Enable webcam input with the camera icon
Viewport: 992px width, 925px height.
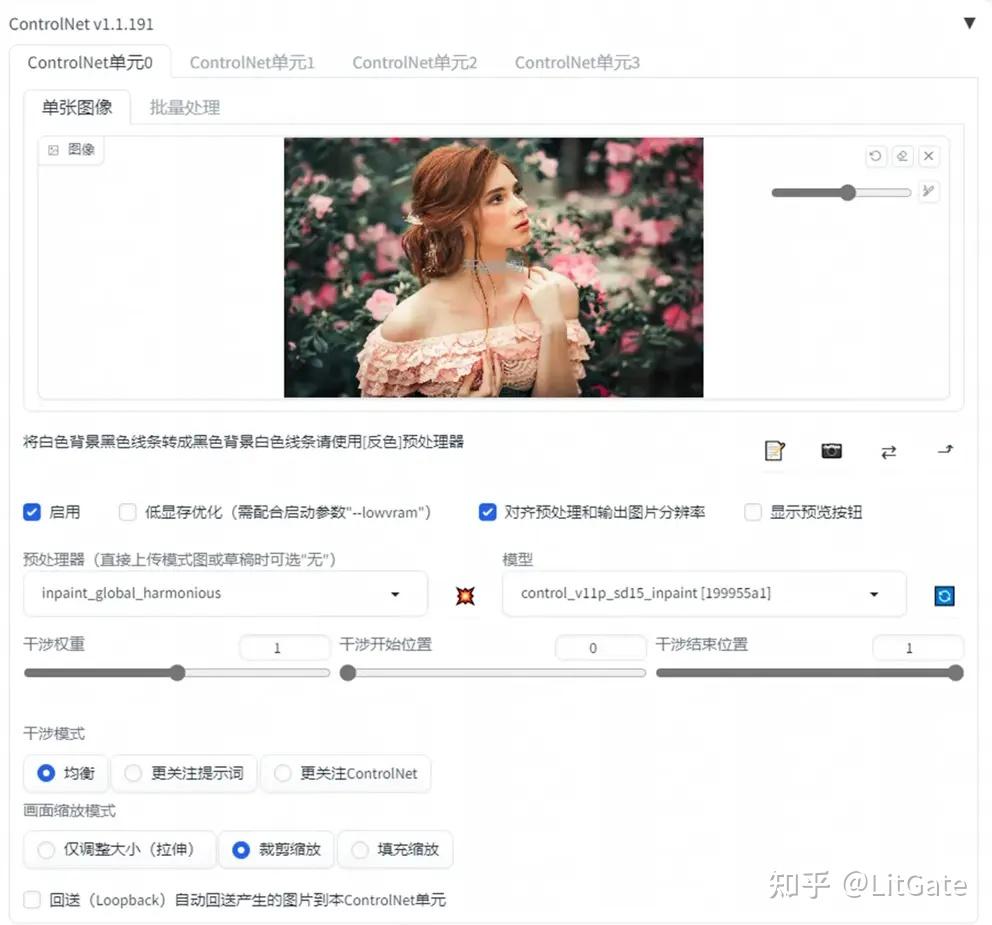point(831,451)
